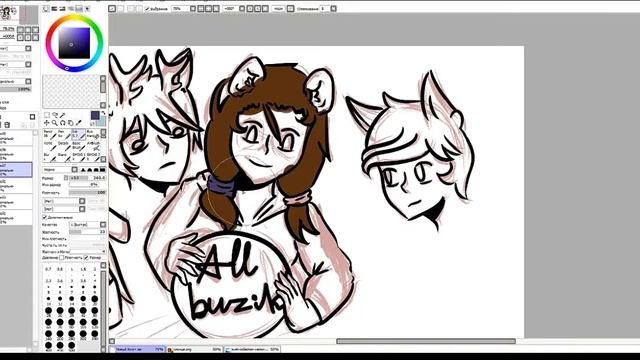Click the flip view button in top toolbar
Screen dimensions: 640x360
(290, 9)
